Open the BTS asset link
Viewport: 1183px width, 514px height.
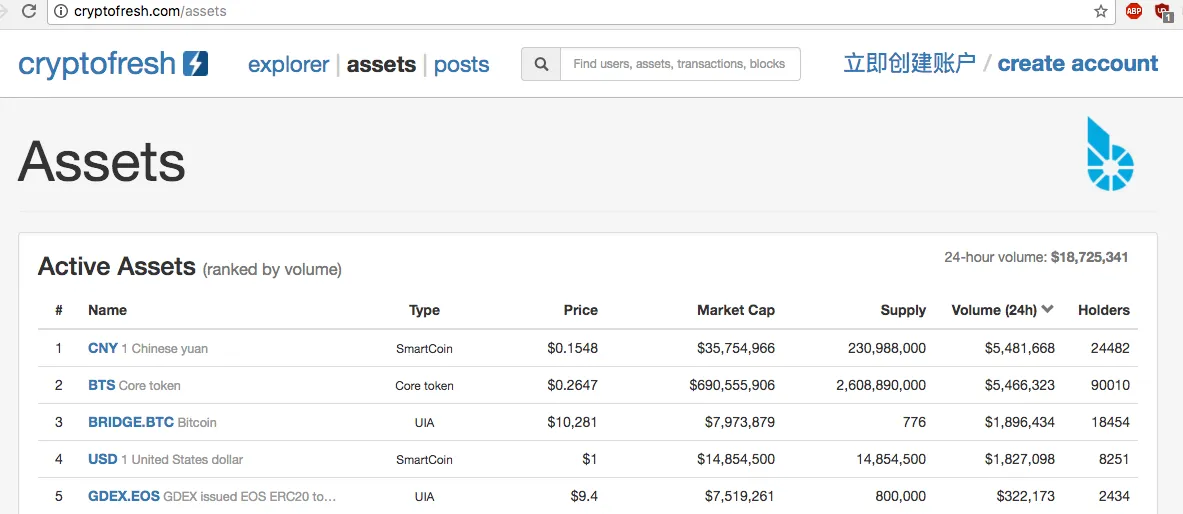coord(101,386)
